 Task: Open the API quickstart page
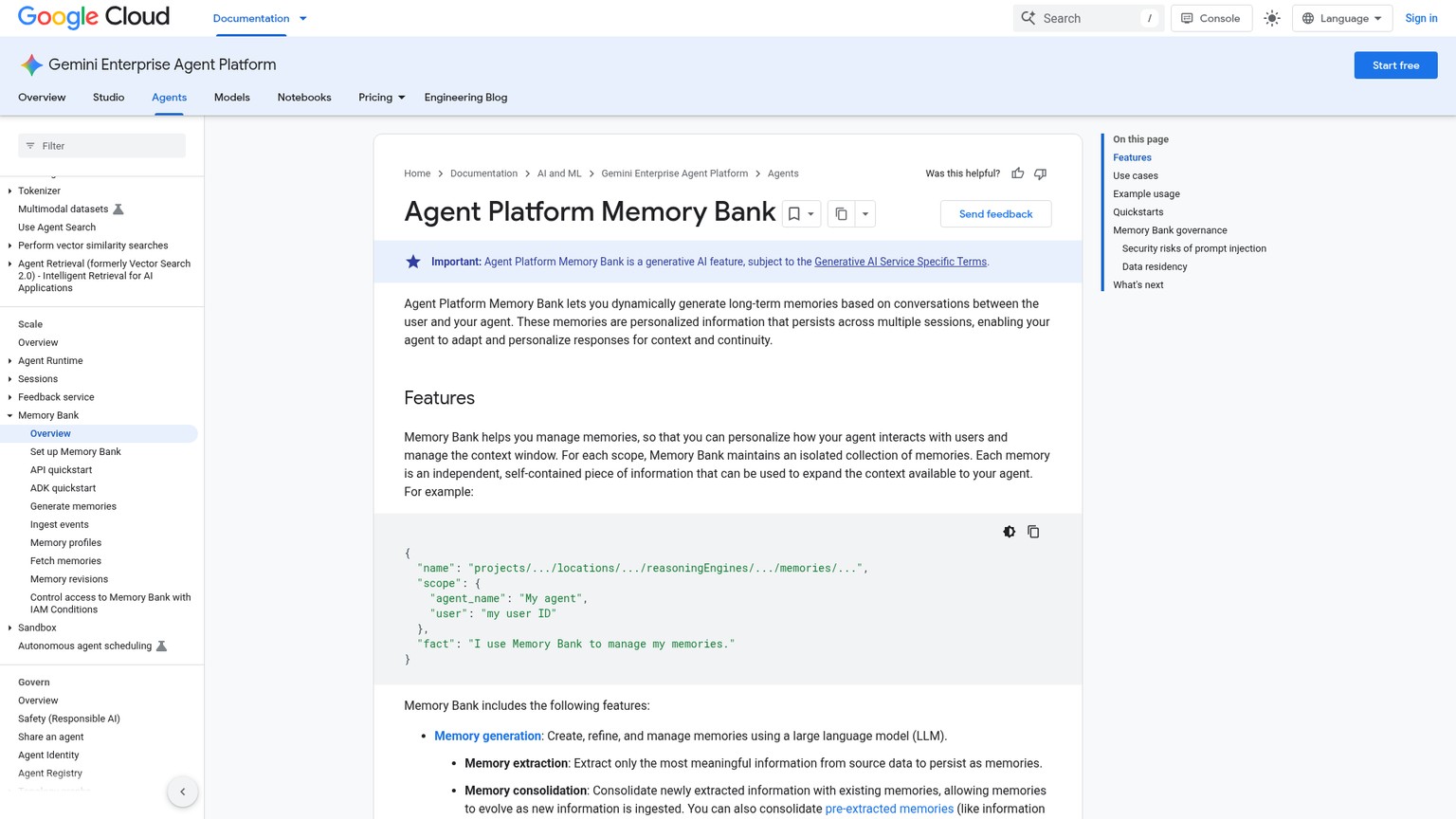pos(61,470)
